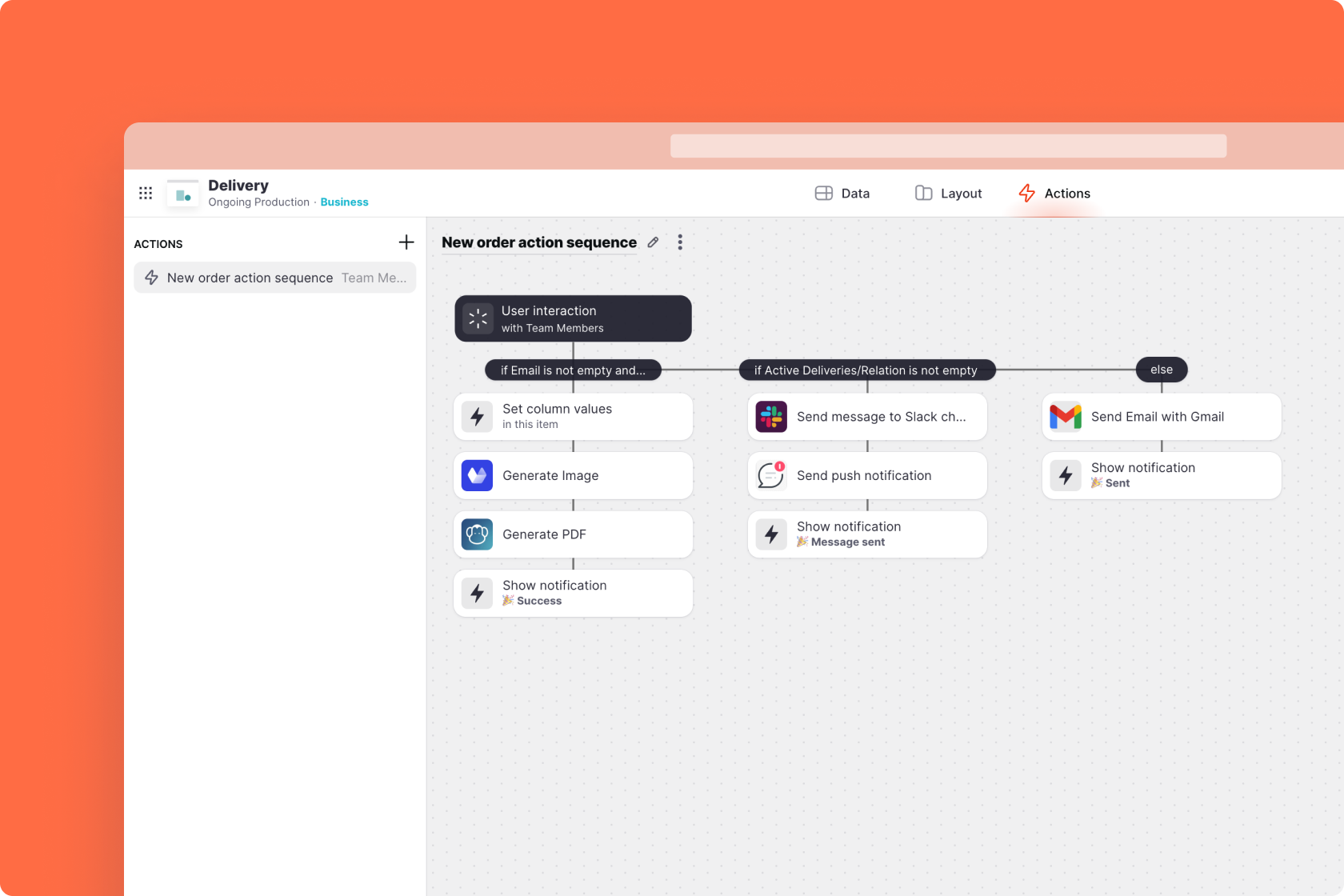Click the Generate Image blue icon

tap(476, 475)
